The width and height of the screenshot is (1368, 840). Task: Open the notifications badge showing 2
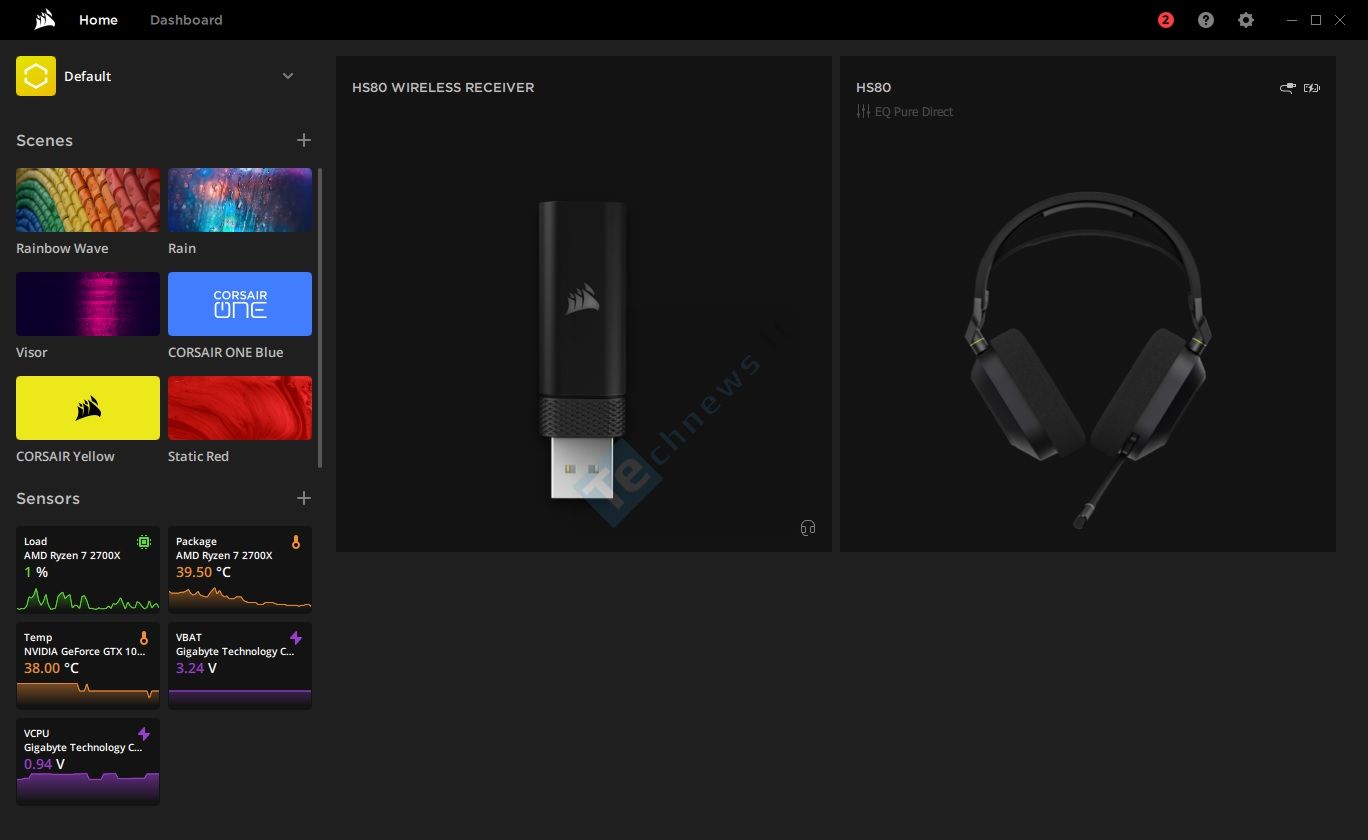click(1166, 20)
